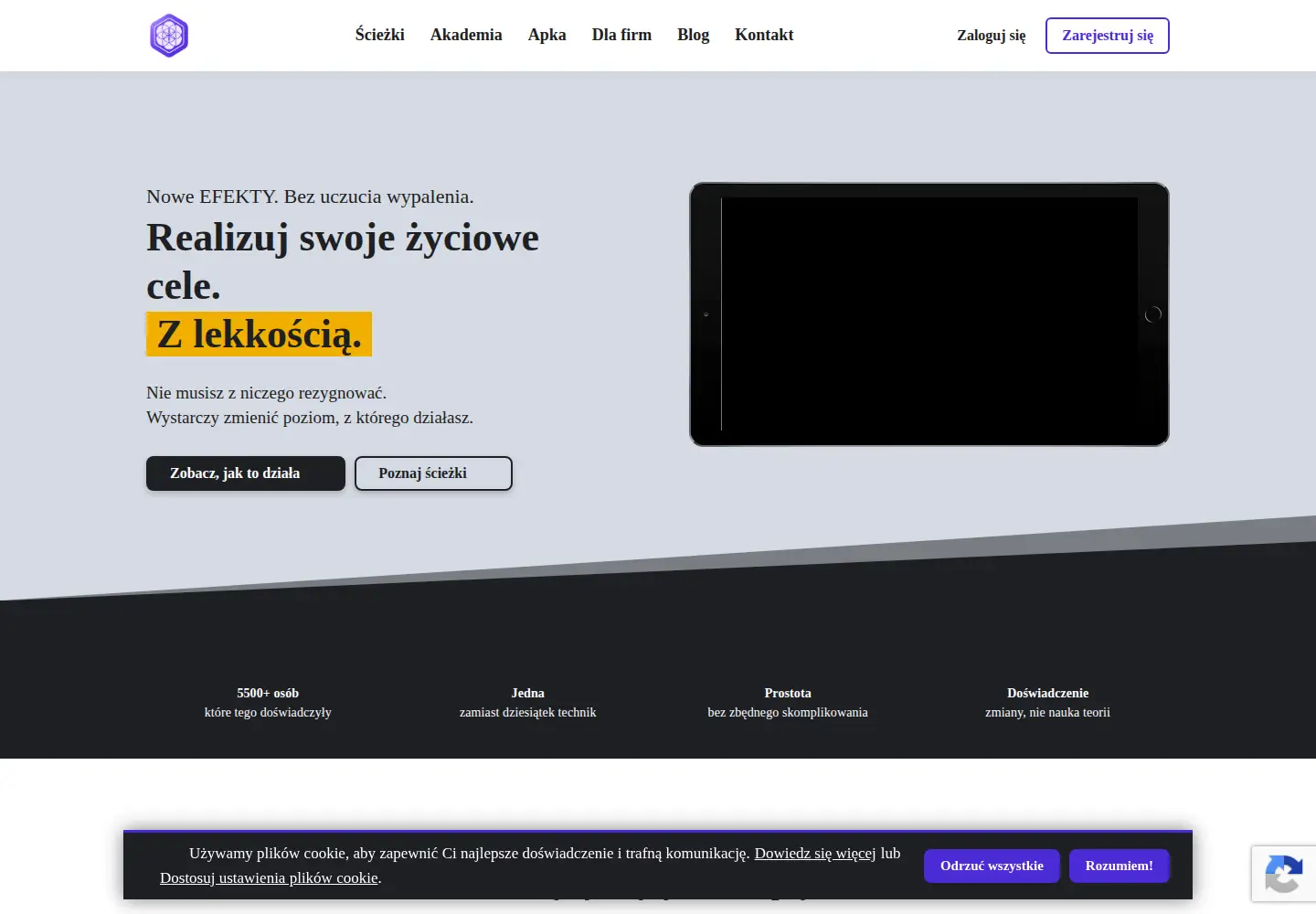Click the Zobacz, jak to działa button
The height and width of the screenshot is (914, 1316).
pyautogui.click(x=246, y=473)
